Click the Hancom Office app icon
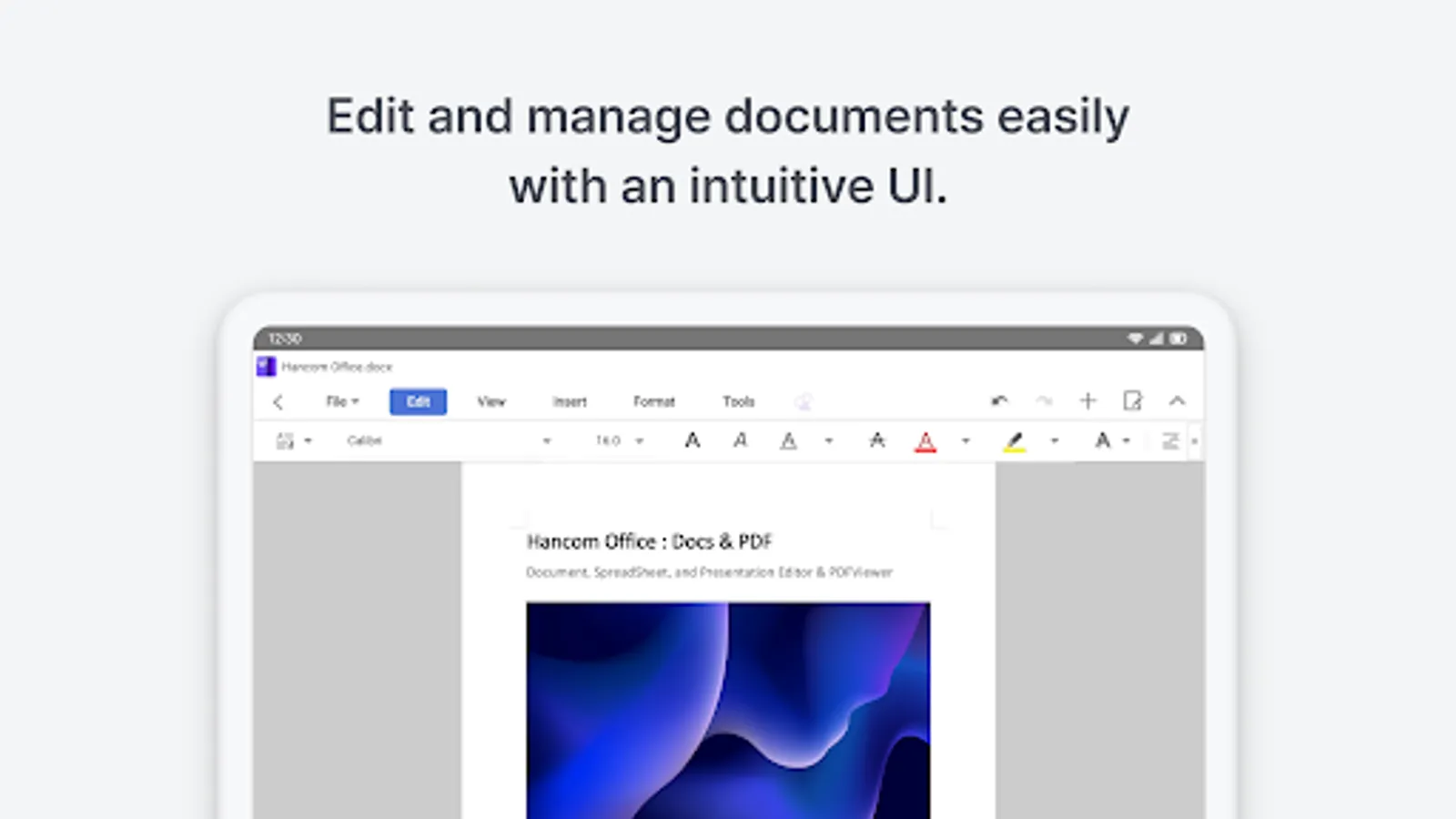 coord(266,367)
